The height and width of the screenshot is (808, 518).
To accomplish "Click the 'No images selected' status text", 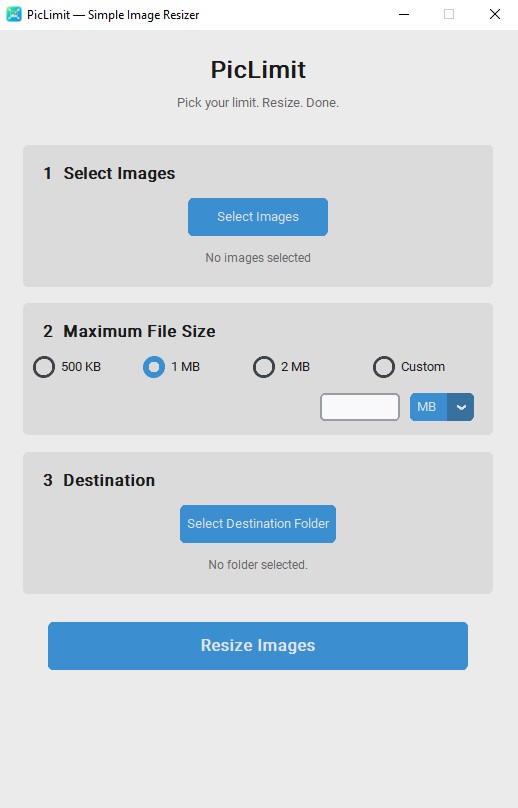I will pos(258,258).
